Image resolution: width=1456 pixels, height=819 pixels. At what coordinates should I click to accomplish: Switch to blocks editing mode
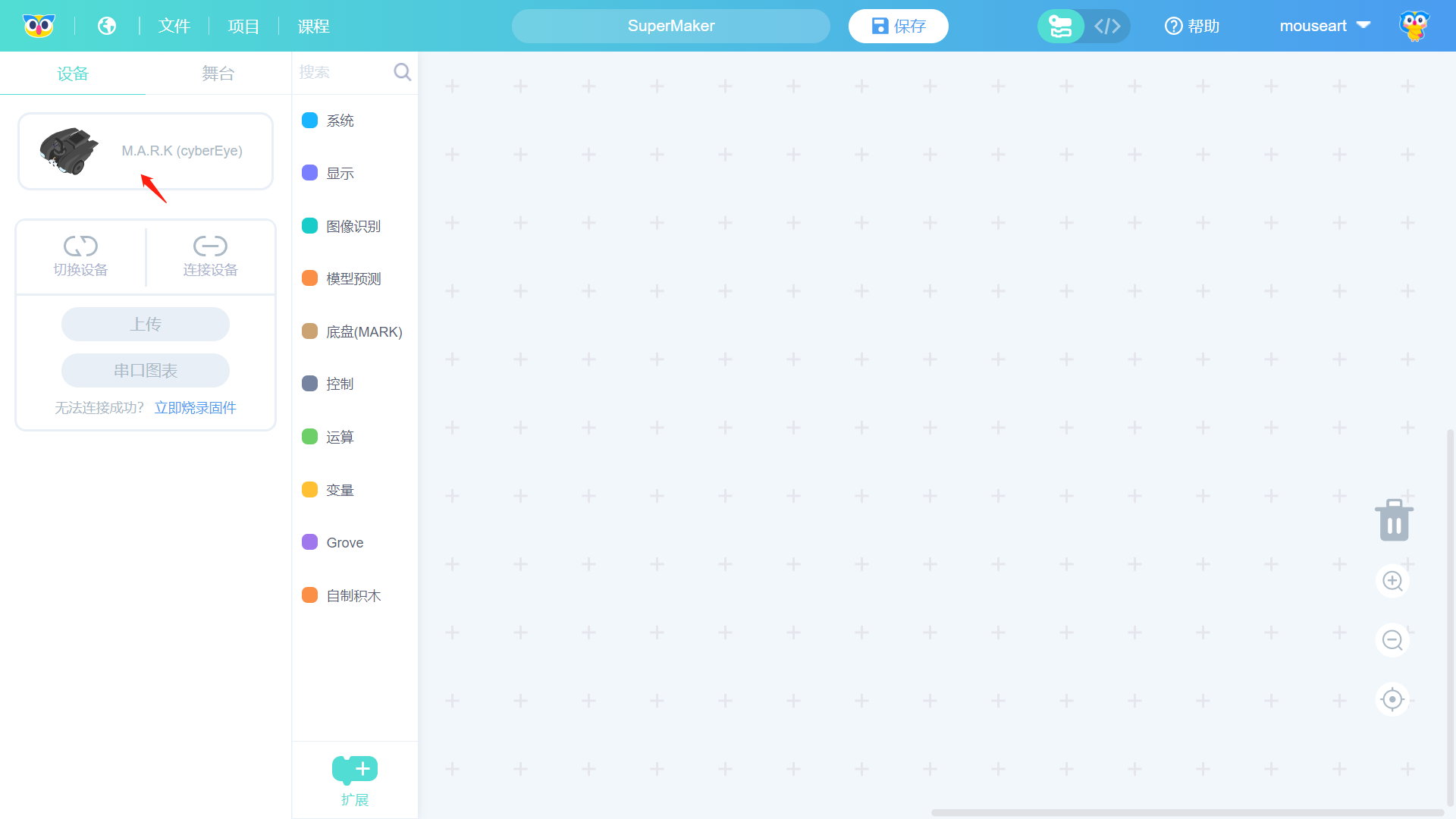[x=1060, y=27]
